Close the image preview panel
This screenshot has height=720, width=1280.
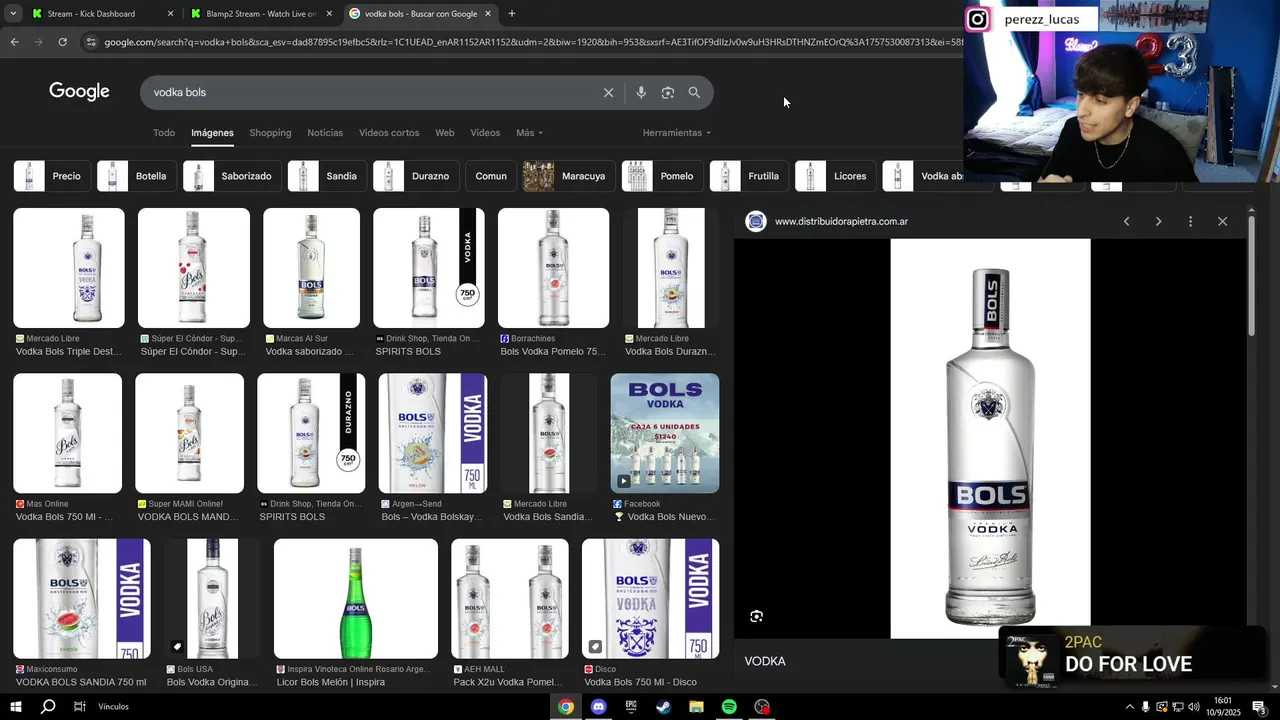[1222, 221]
